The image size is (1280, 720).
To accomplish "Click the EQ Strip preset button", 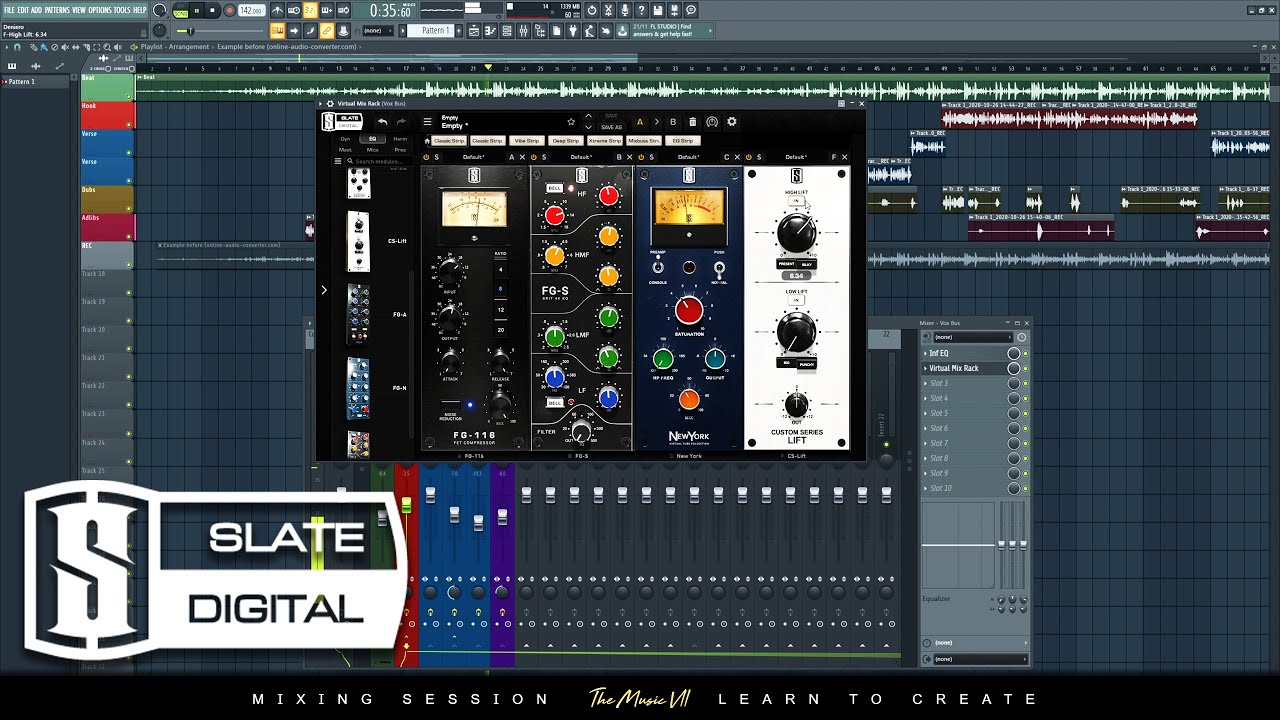I will (682, 141).
